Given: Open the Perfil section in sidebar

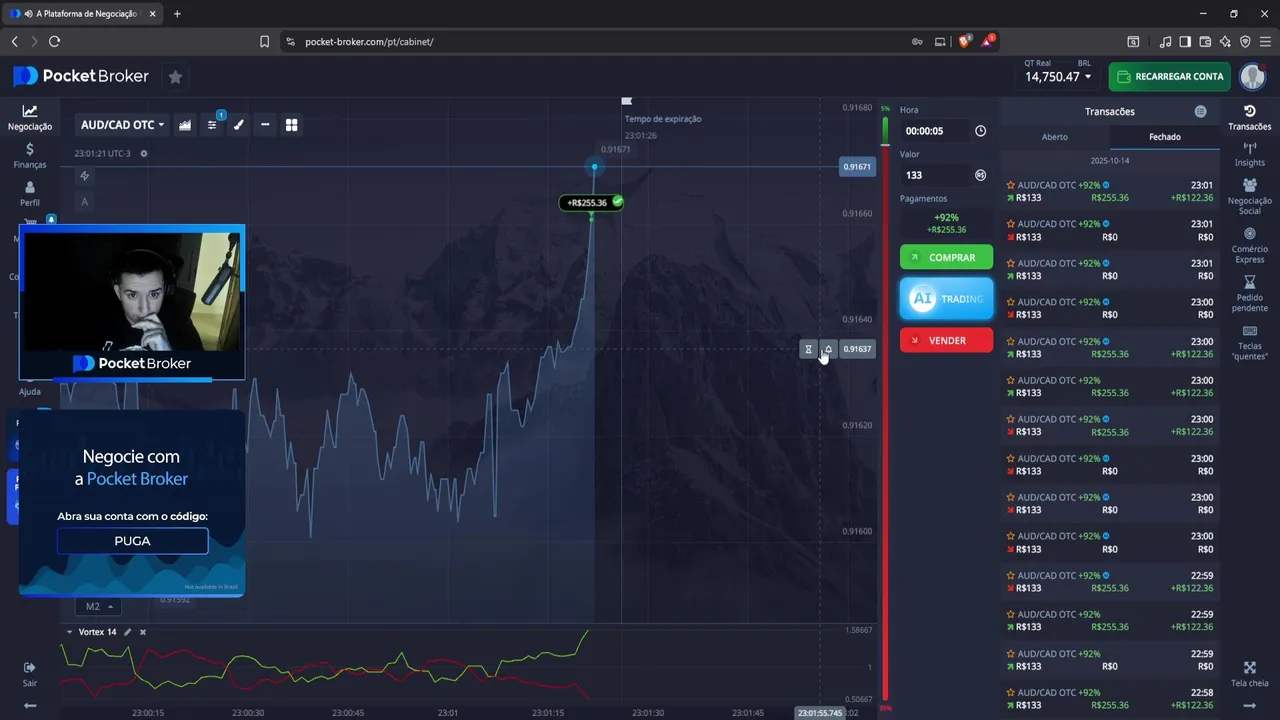Looking at the screenshot, I should coord(30,193).
